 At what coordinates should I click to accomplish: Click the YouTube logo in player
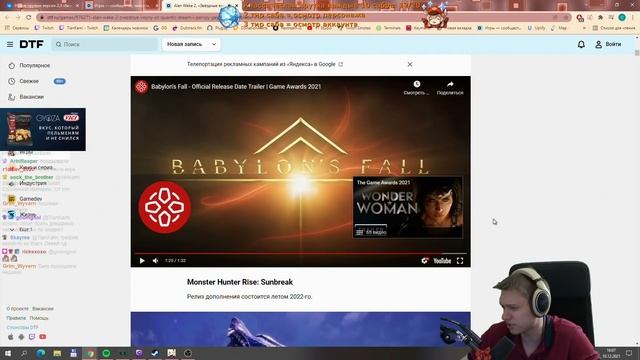coord(442,260)
